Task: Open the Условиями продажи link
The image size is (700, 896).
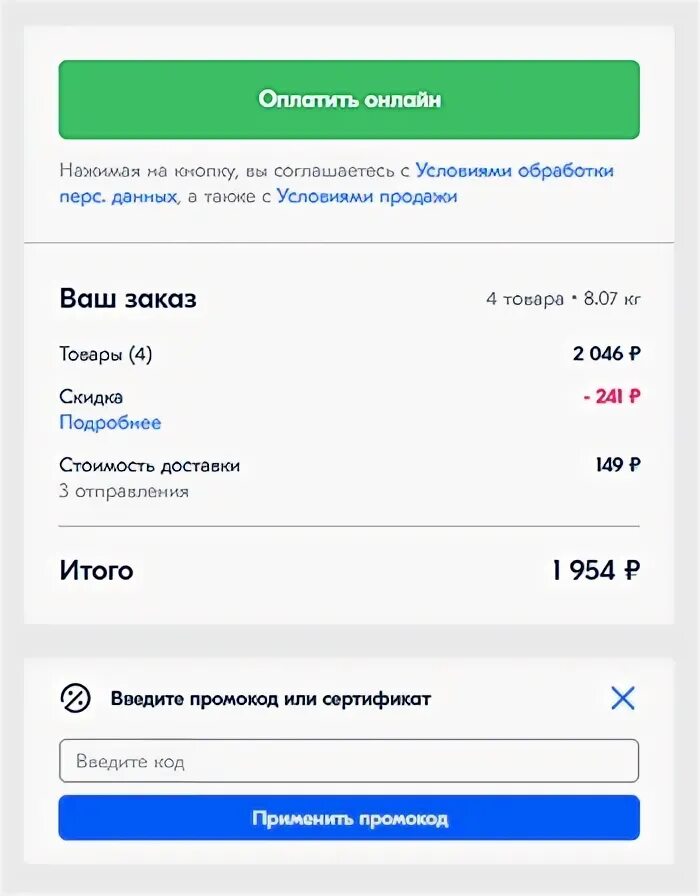Action: click(x=366, y=197)
